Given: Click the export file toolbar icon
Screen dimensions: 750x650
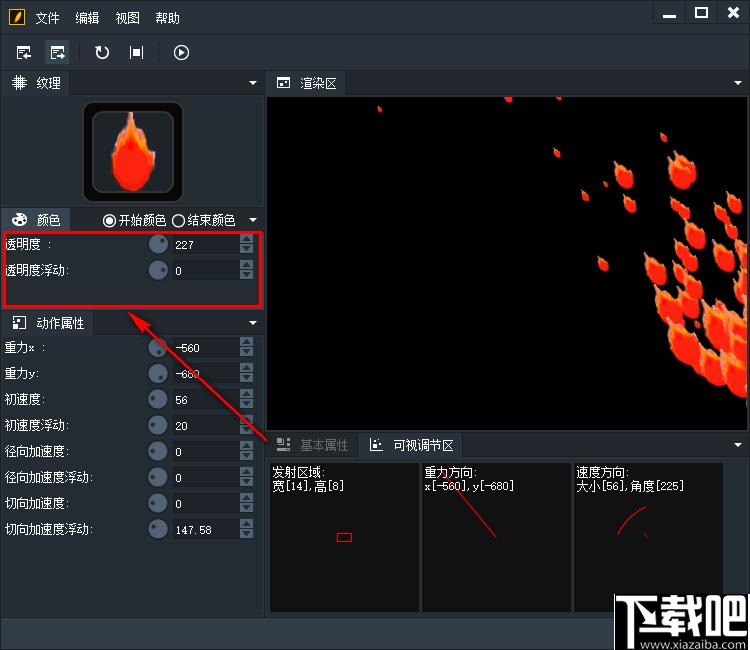Looking at the screenshot, I should click(x=58, y=53).
